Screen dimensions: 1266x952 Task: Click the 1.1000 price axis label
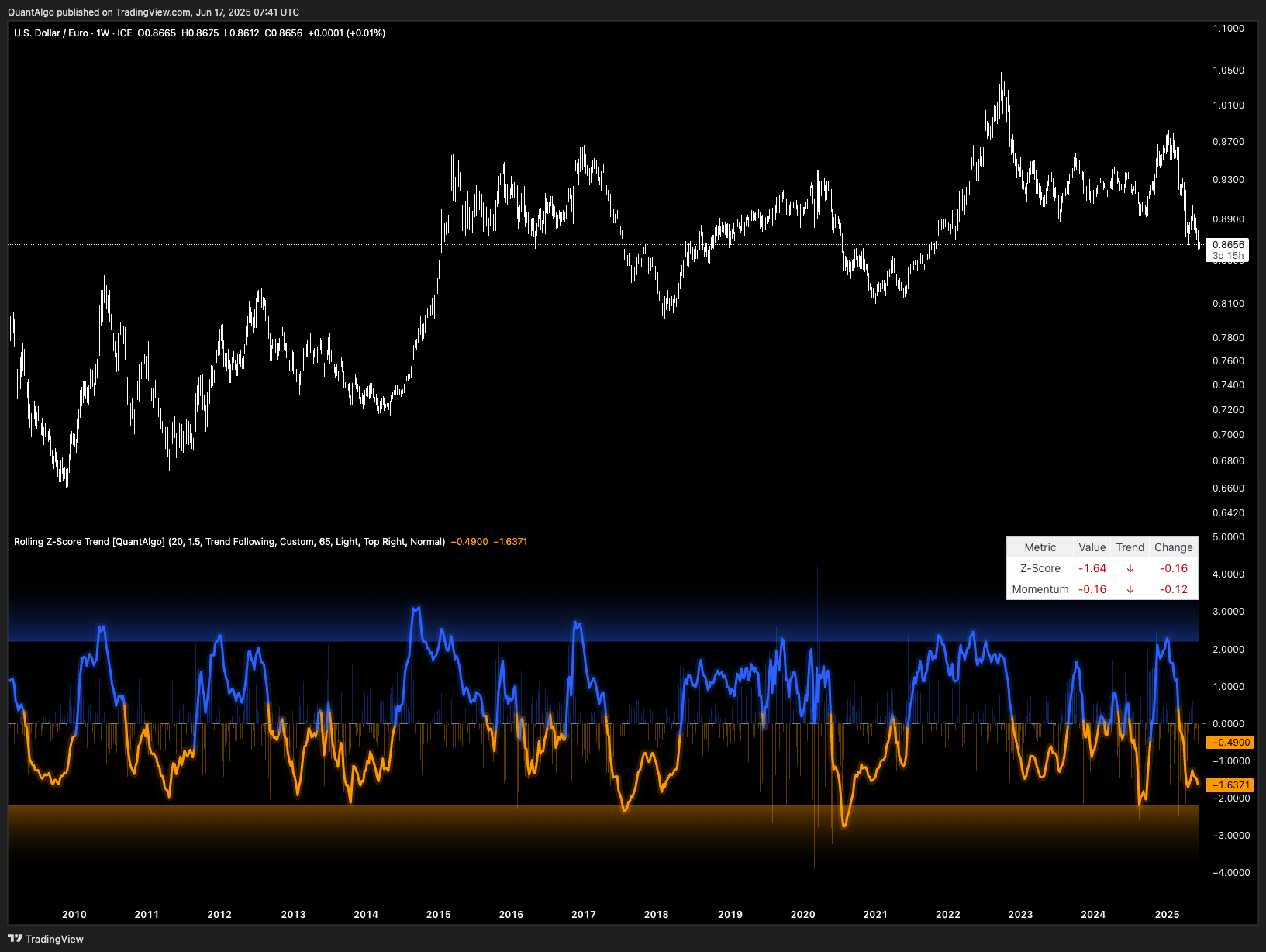coord(1229,29)
